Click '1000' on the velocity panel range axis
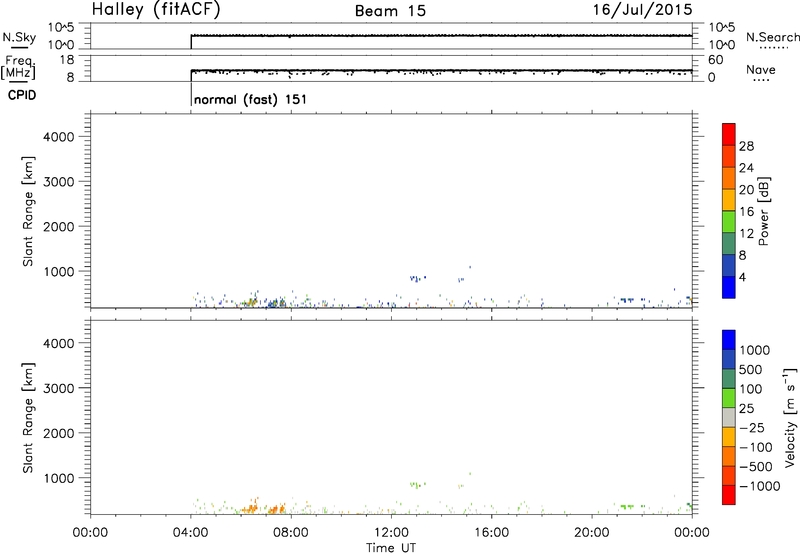The height and width of the screenshot is (554, 800). [x=59, y=478]
